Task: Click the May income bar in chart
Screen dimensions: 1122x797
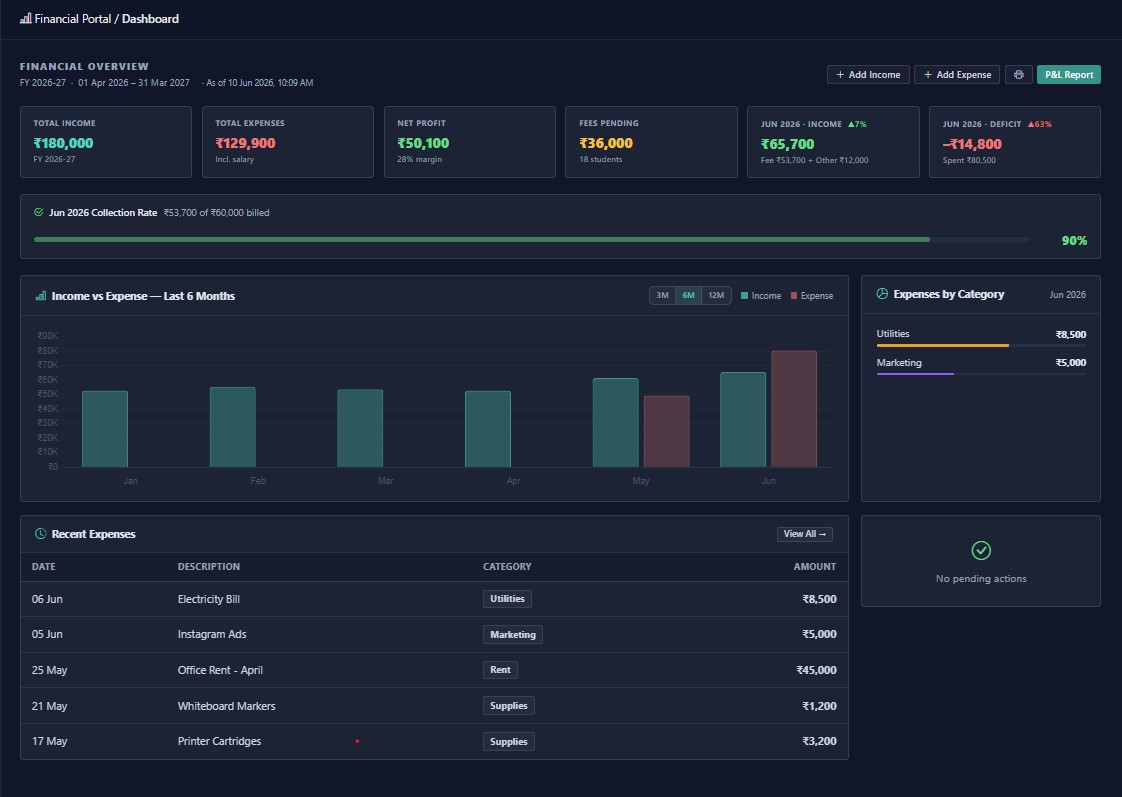Action: tap(615, 423)
